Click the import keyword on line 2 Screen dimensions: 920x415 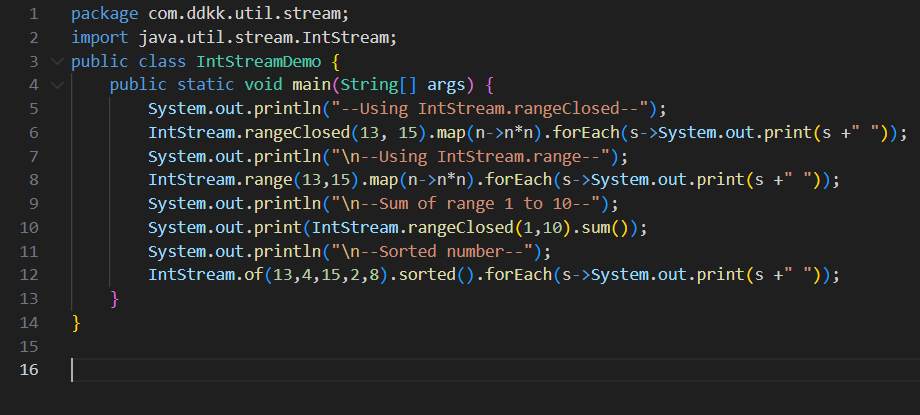coord(95,38)
